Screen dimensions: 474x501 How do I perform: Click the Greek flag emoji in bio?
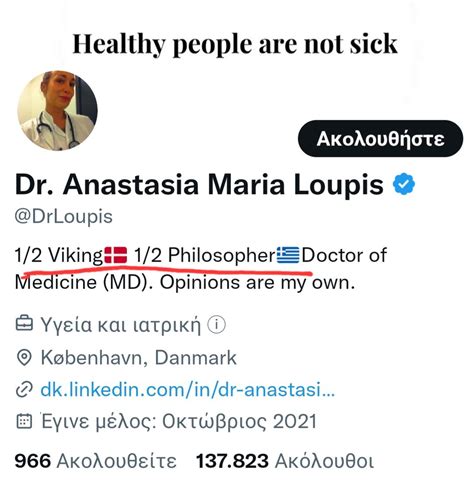(288, 255)
